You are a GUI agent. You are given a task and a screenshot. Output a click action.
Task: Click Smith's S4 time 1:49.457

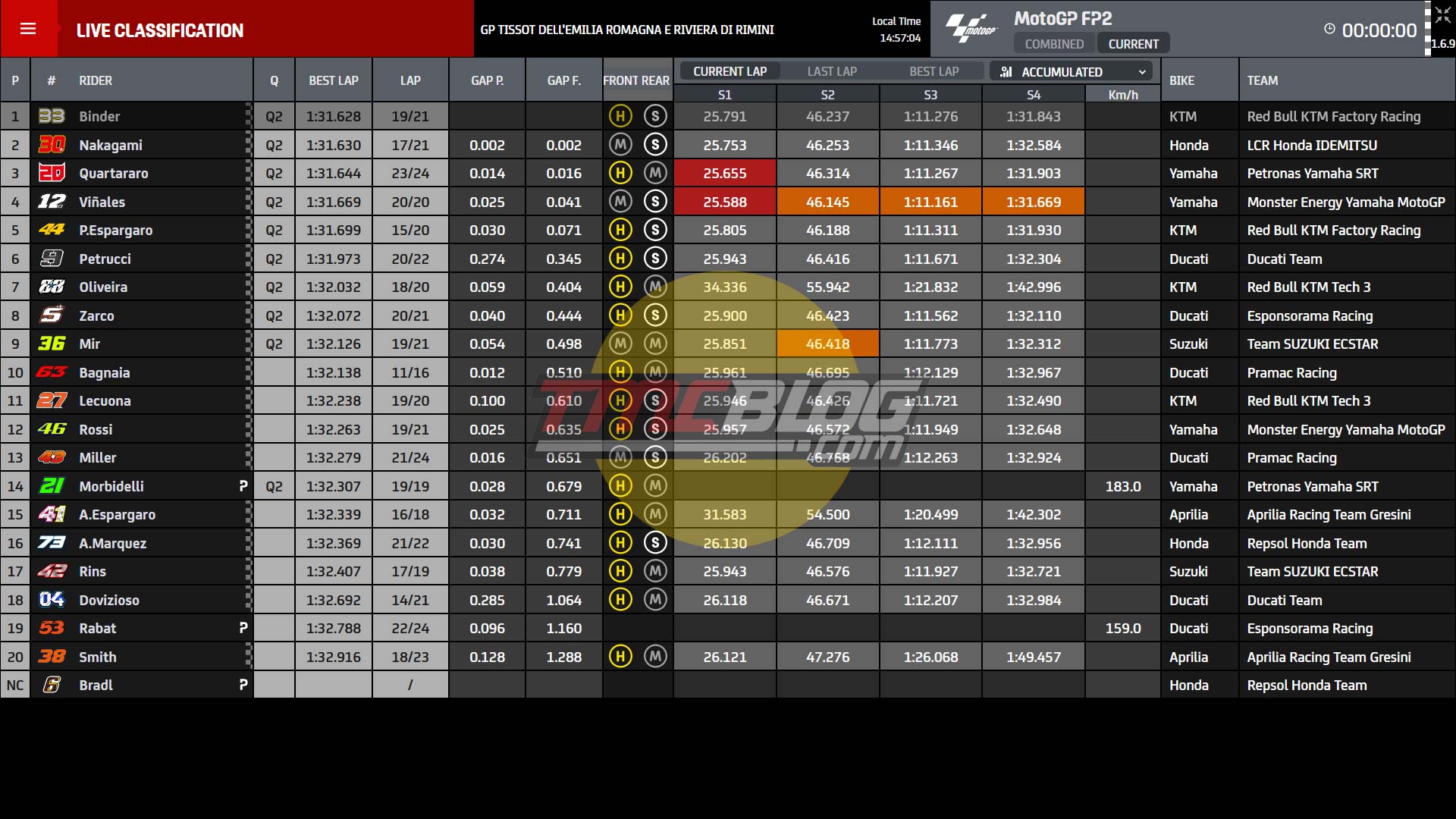1034,657
